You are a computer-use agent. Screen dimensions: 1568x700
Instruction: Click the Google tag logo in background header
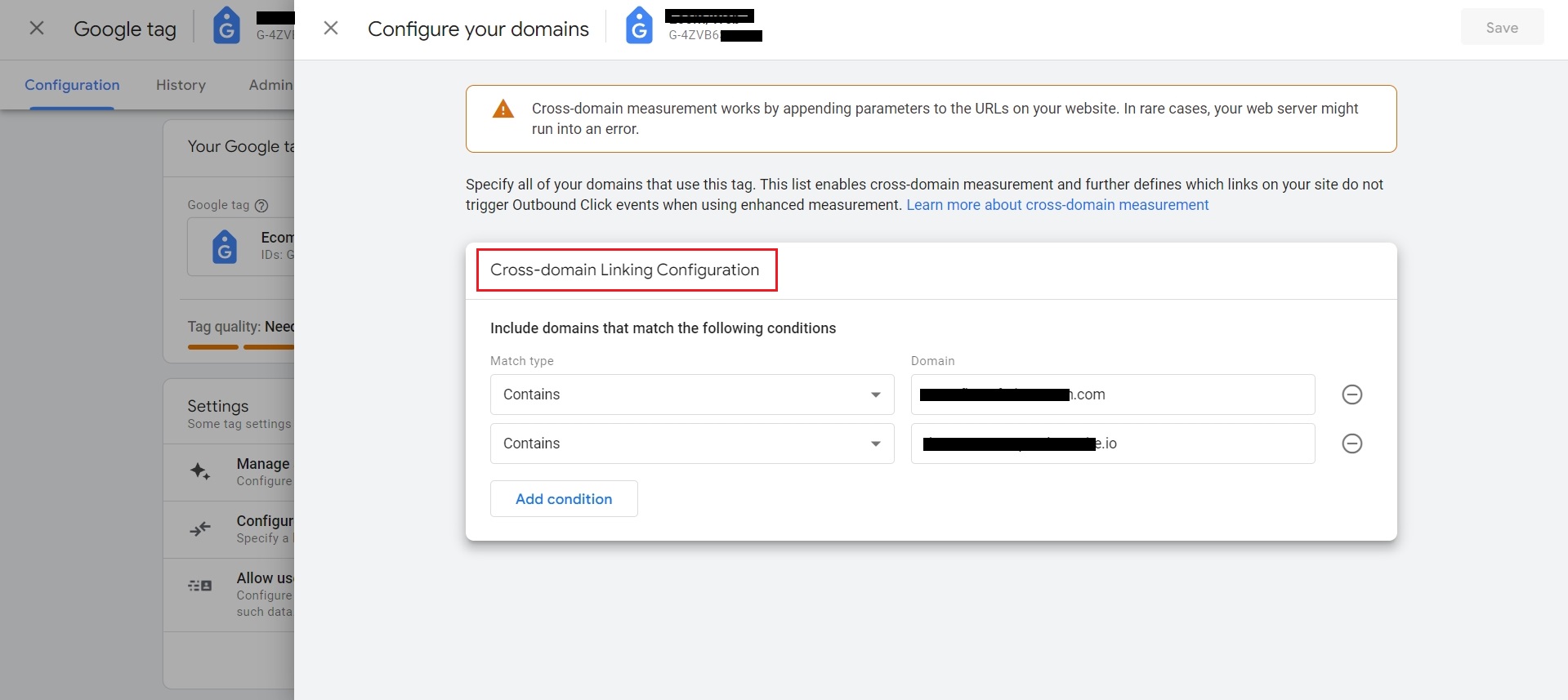(x=226, y=26)
